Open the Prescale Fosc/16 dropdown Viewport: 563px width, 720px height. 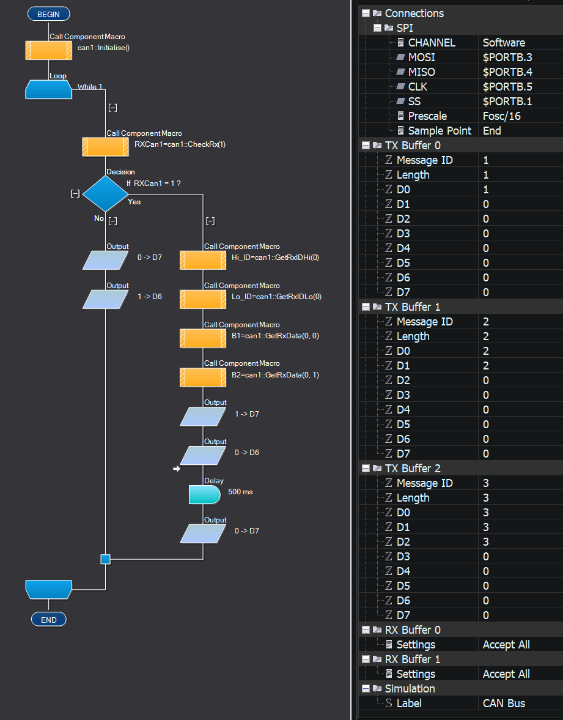521,116
